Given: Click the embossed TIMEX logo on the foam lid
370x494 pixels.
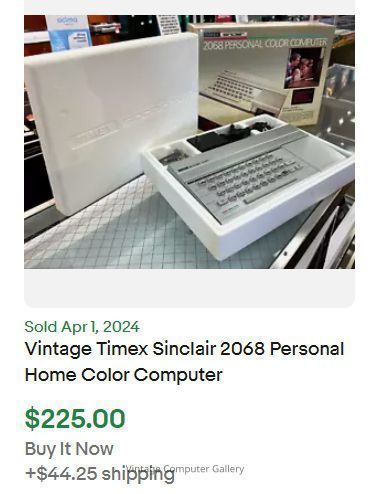Looking at the screenshot, I should point(94,135).
